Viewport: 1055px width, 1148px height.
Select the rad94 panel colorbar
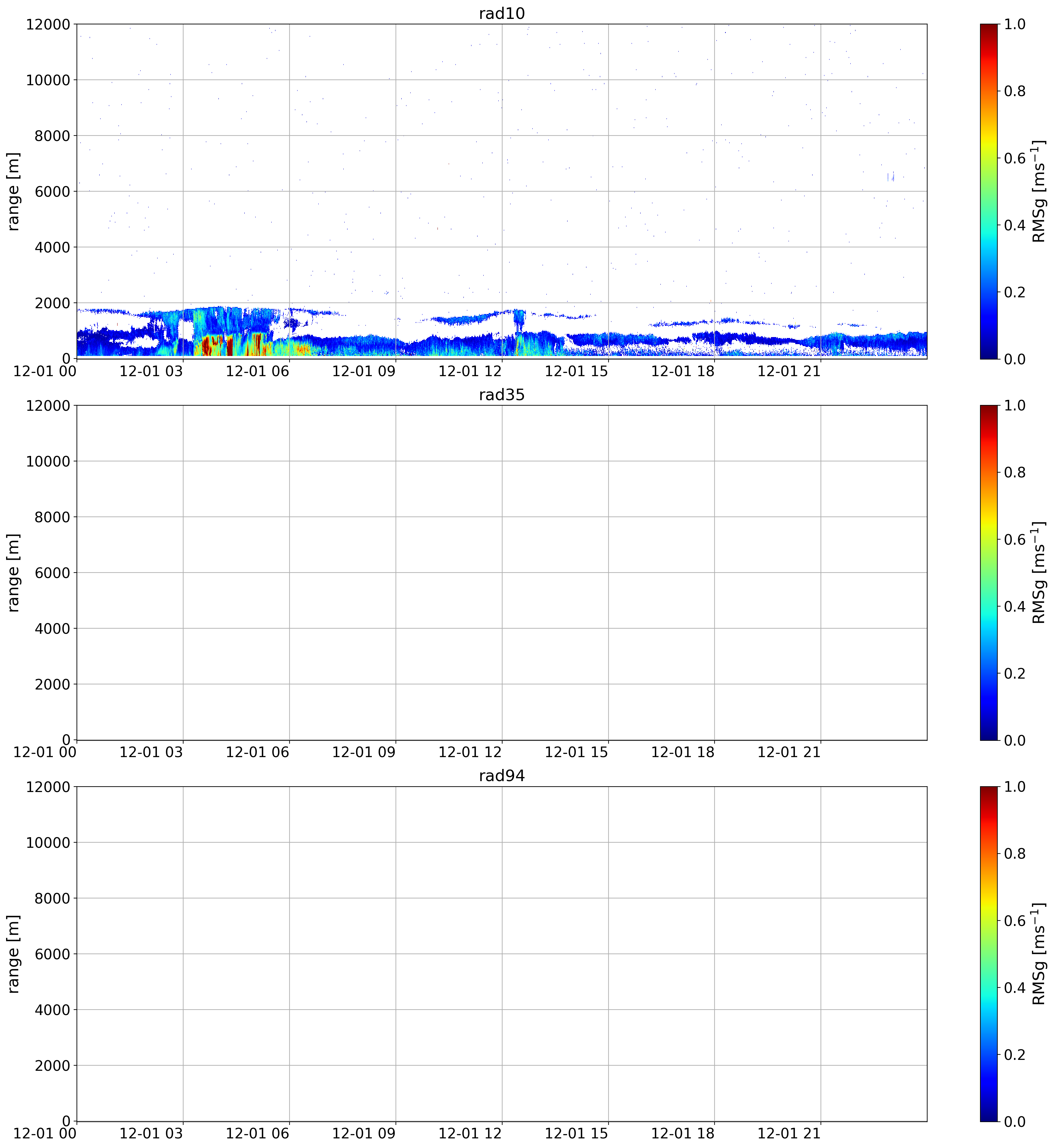[989, 954]
